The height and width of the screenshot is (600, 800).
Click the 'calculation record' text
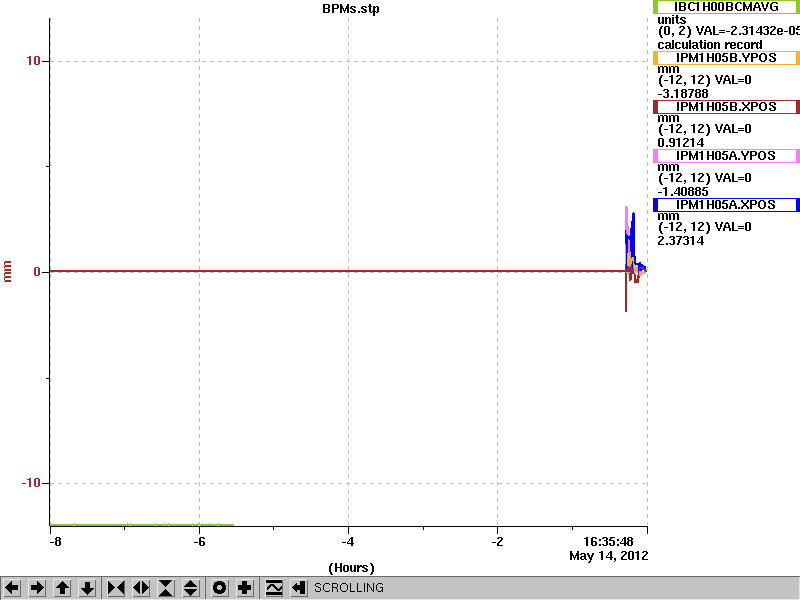(x=710, y=45)
